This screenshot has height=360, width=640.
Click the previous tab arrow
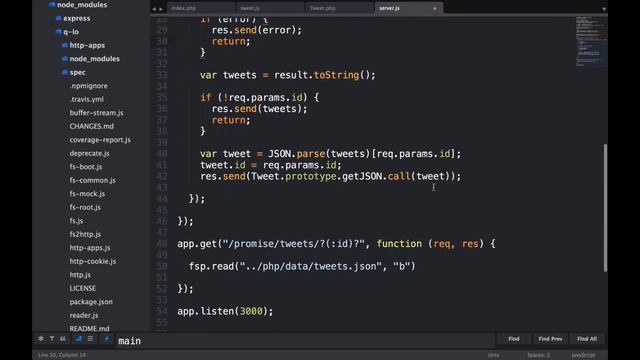point(154,9)
